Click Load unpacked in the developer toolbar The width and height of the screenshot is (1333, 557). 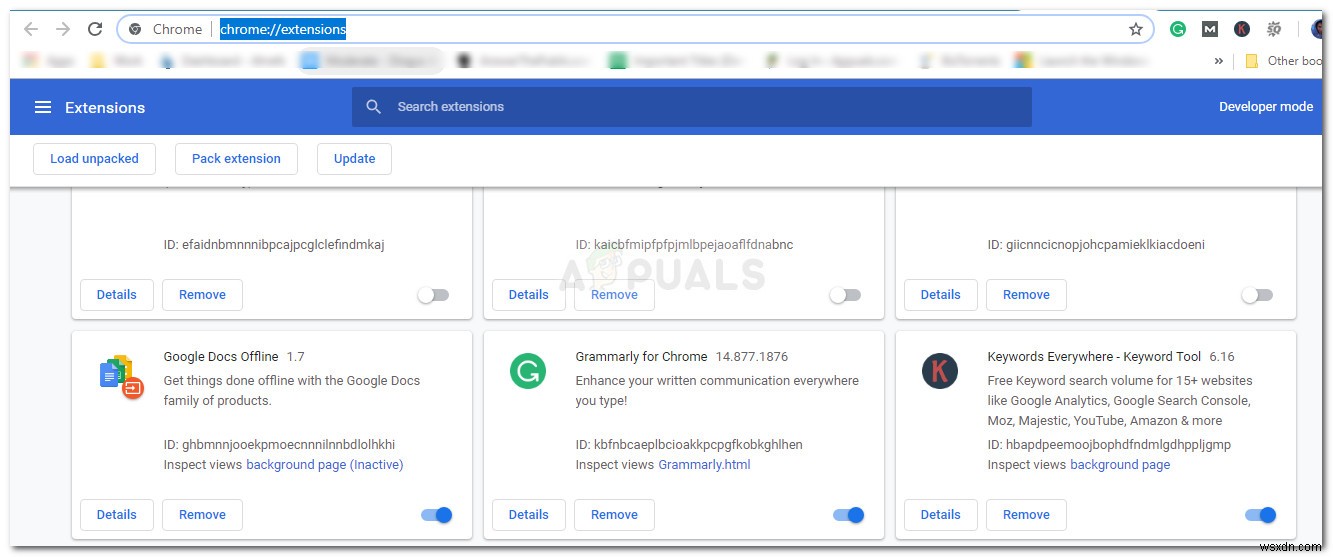point(94,158)
